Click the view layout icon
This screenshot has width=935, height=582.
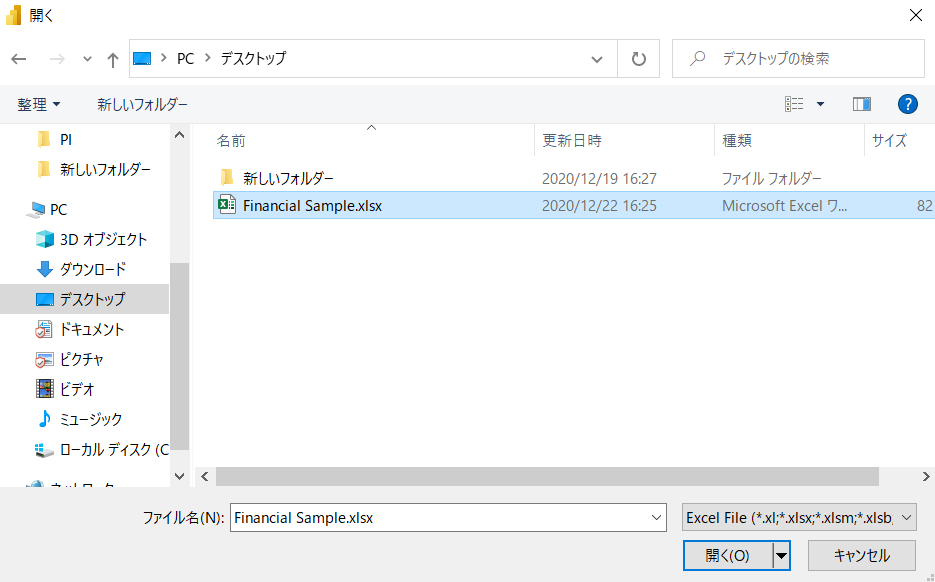[795, 104]
